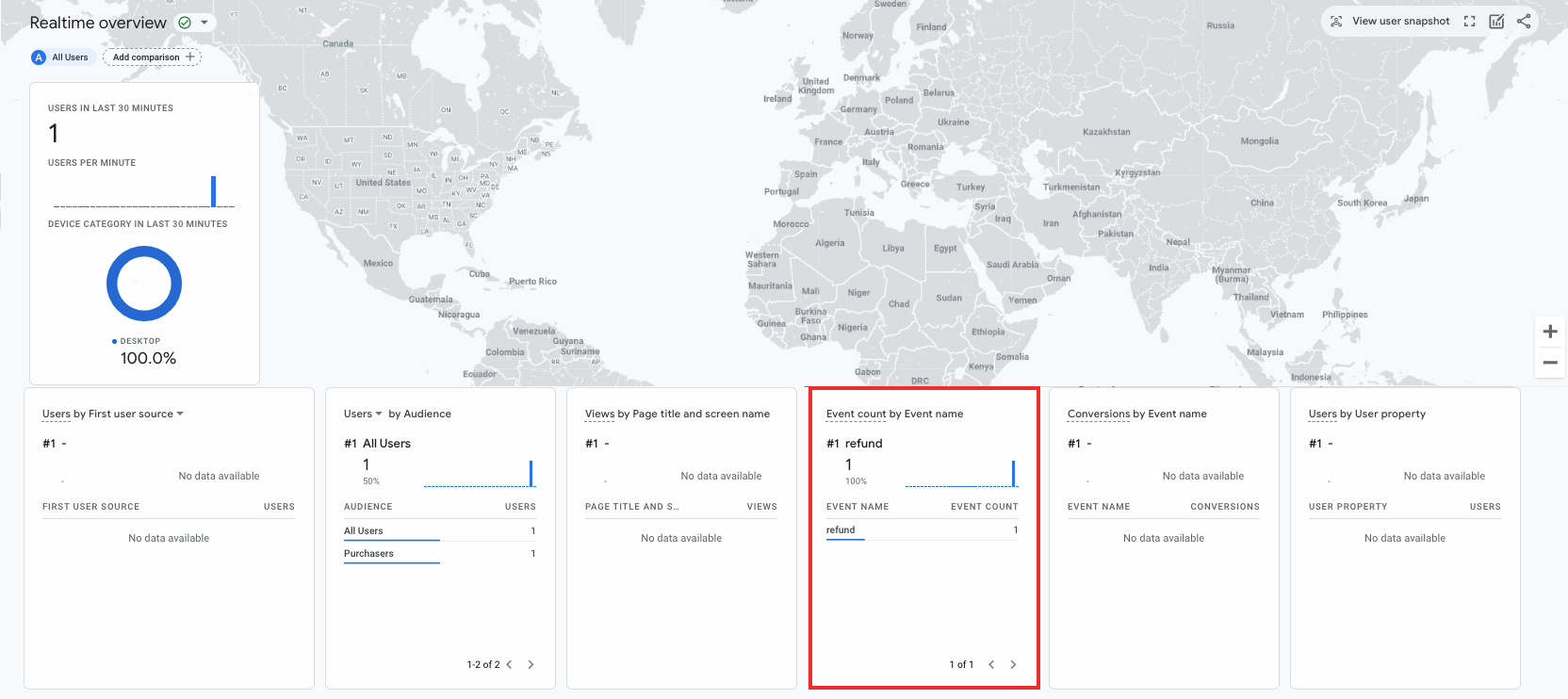
Task: Open the report status dropdown beside Realtime overview
Action: [204, 23]
